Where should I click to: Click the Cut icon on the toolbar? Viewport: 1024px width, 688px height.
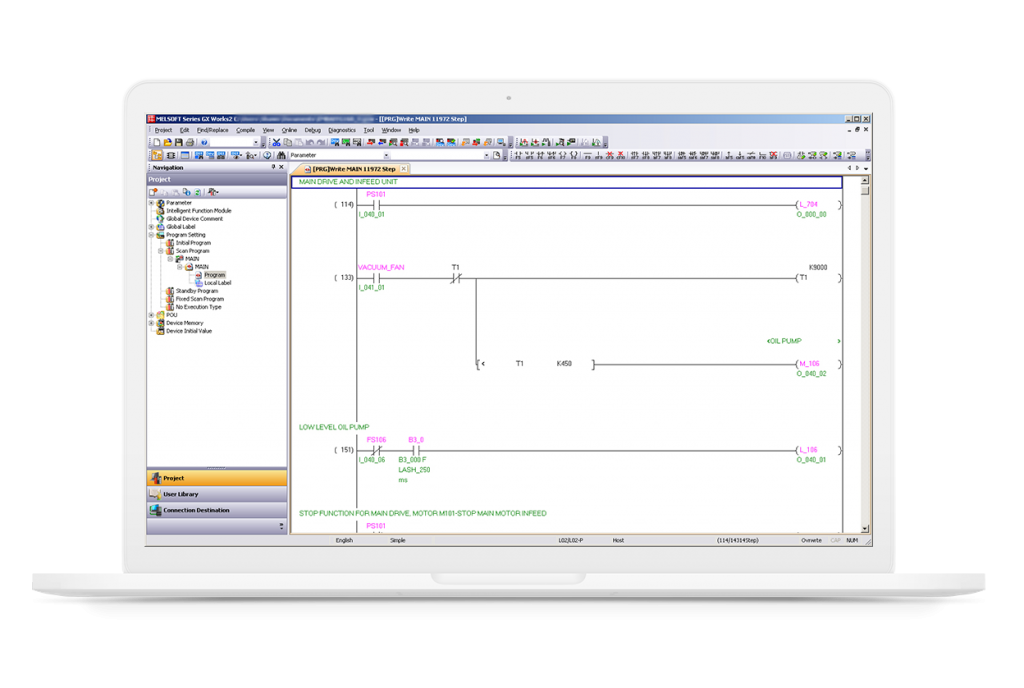tap(276, 143)
